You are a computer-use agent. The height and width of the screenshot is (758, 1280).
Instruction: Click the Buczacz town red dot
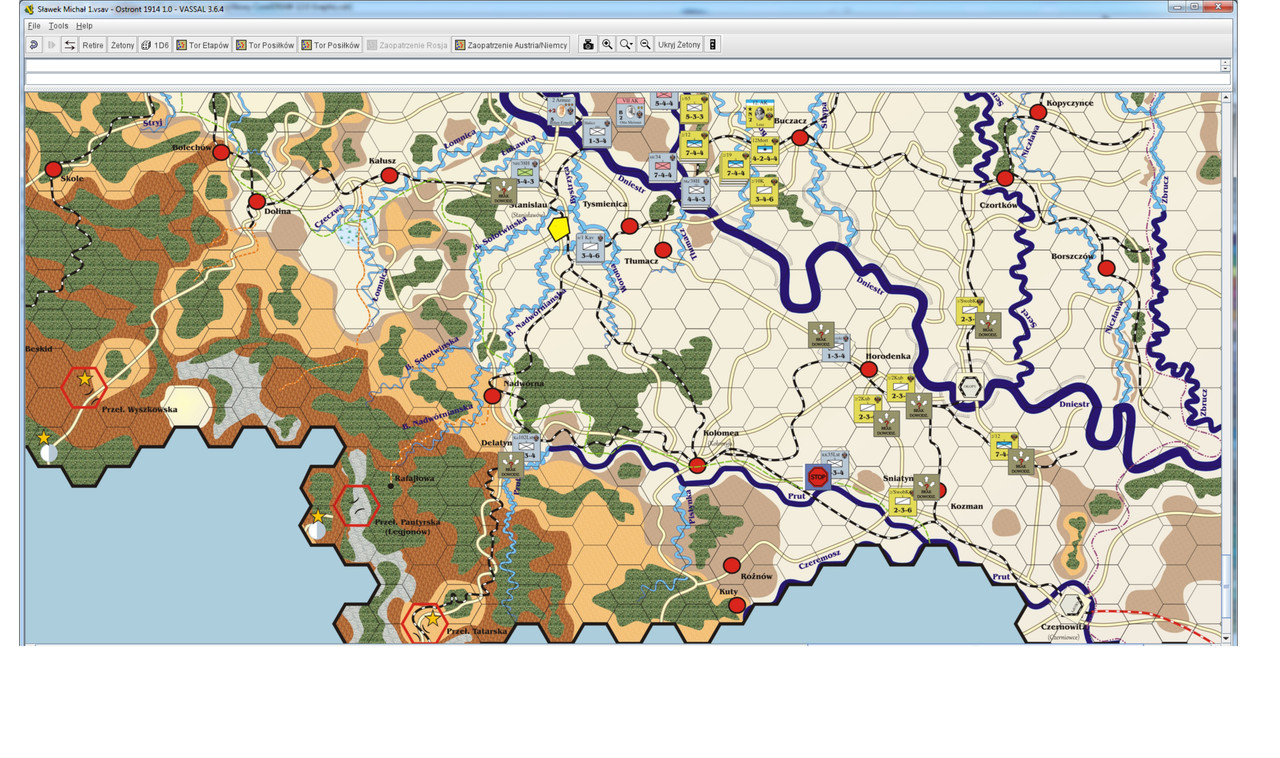coord(800,138)
